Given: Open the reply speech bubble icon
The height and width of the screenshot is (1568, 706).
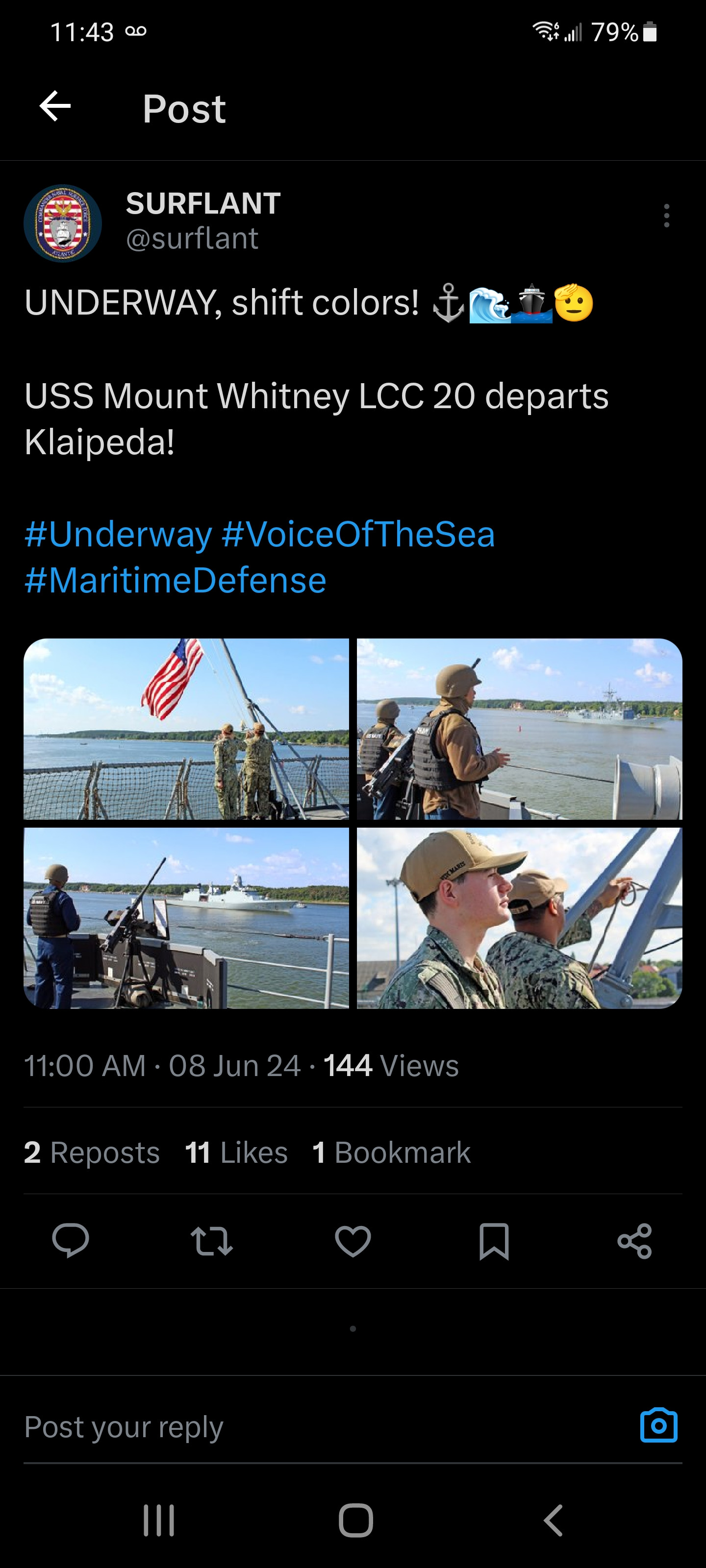Looking at the screenshot, I should (71, 1240).
